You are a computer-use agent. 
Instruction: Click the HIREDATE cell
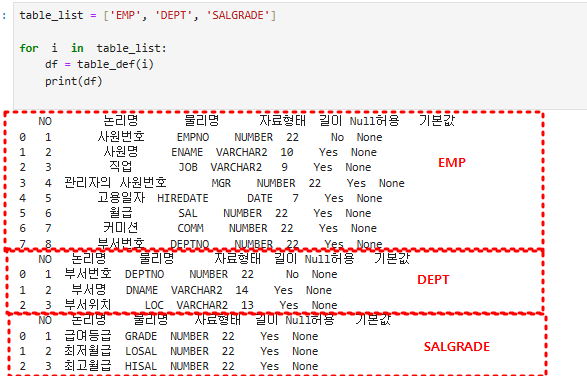(x=183, y=198)
